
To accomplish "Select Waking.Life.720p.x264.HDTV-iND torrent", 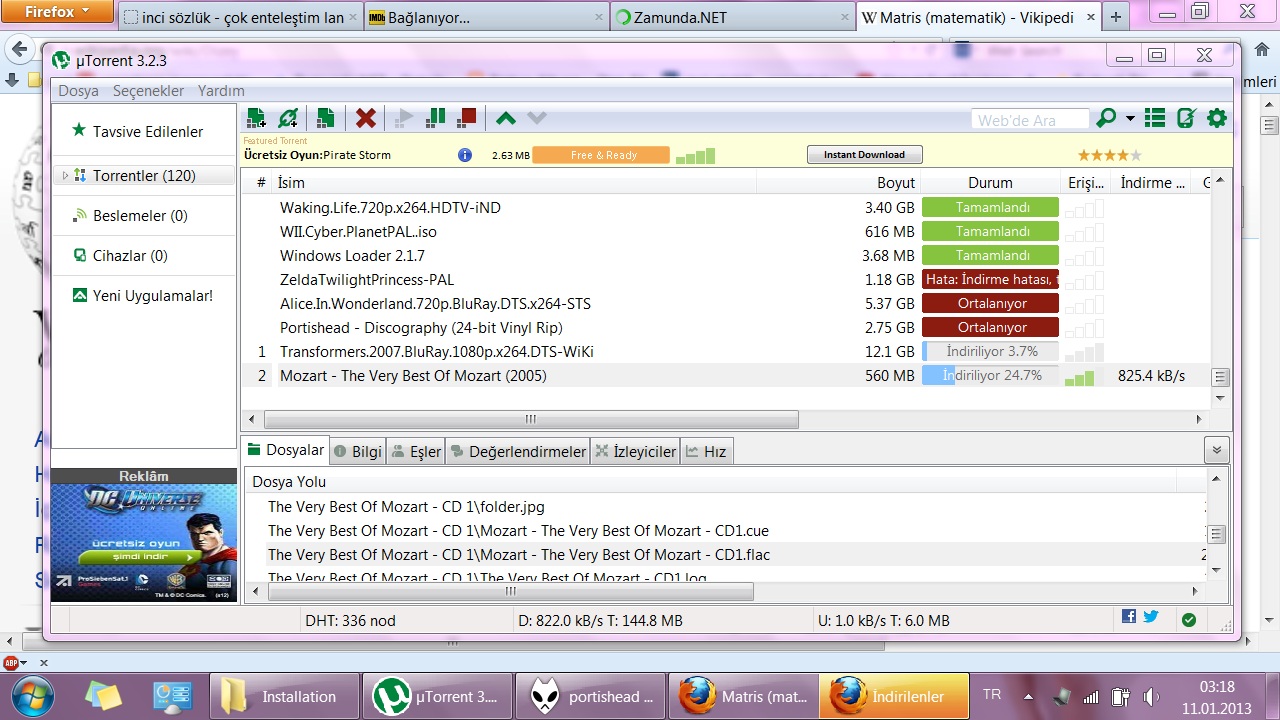I will pos(726,207).
